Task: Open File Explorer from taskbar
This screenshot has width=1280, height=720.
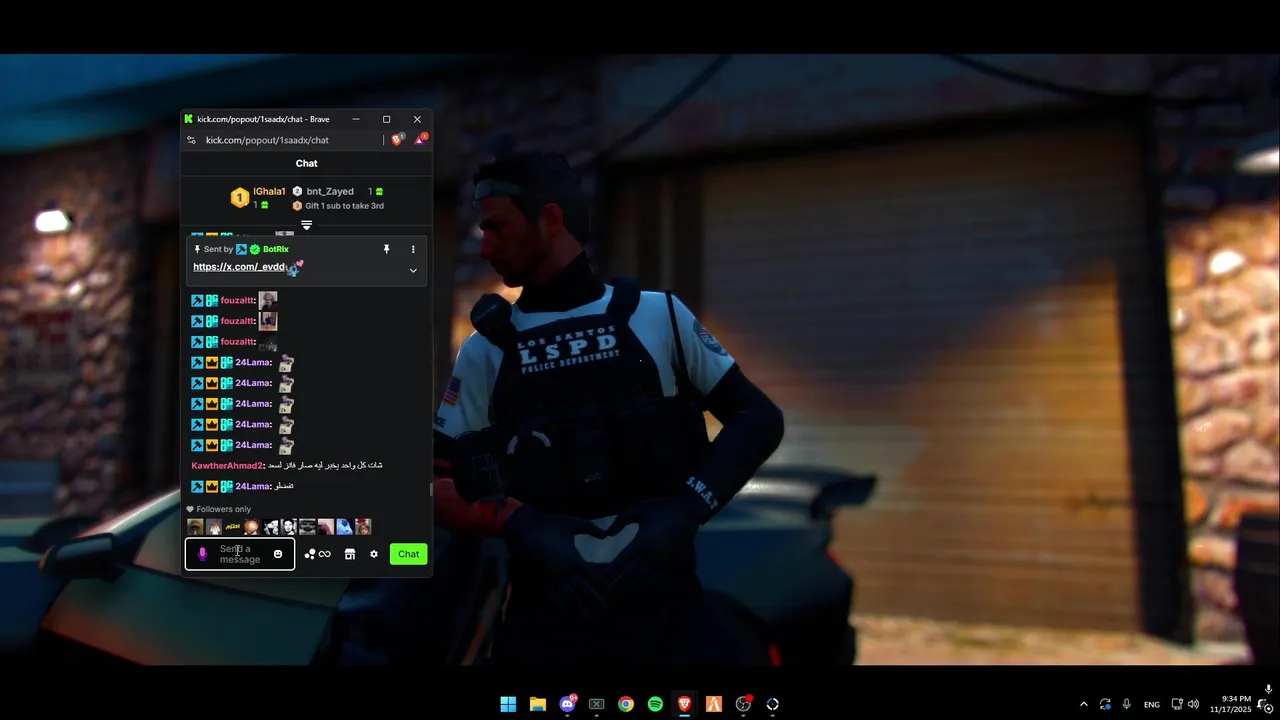Action: (538, 704)
